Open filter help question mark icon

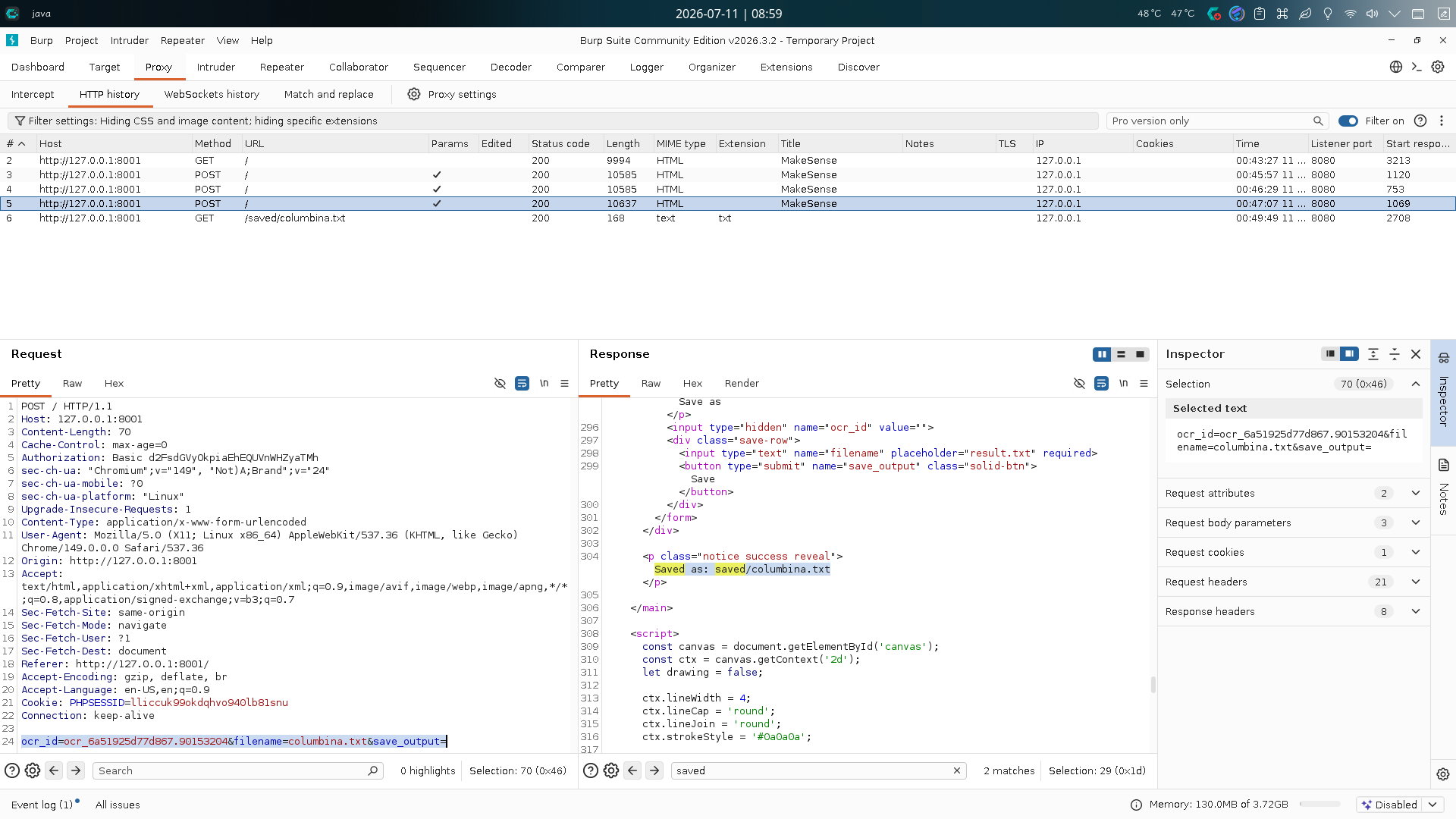point(1420,121)
